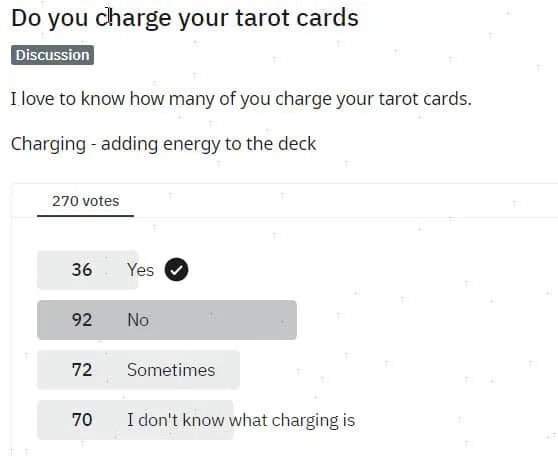
Task: Click the vote count 92
Action: [82, 320]
